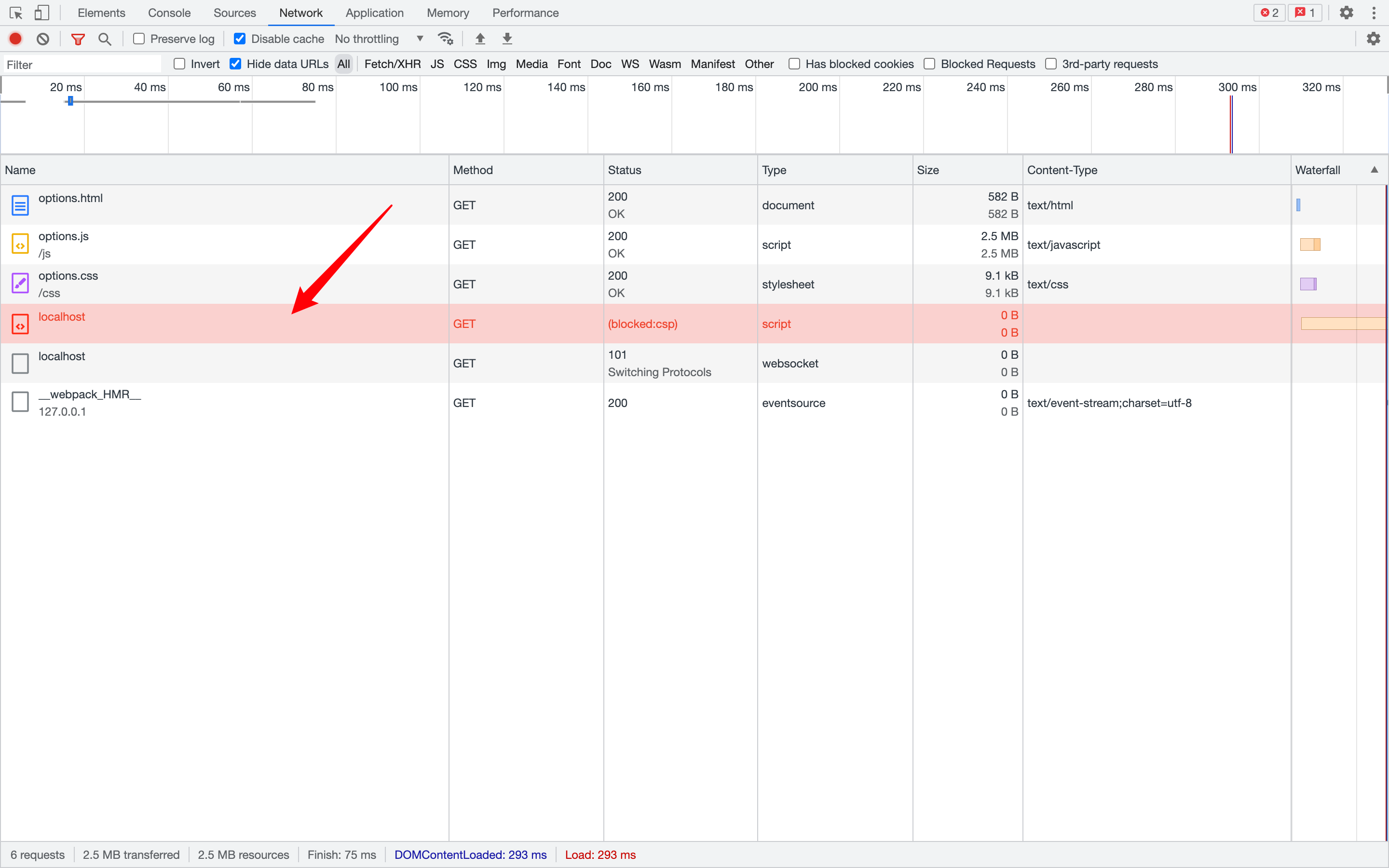Open the blocked localhost script request
Viewport: 1389px width, 868px height.
tap(61, 316)
